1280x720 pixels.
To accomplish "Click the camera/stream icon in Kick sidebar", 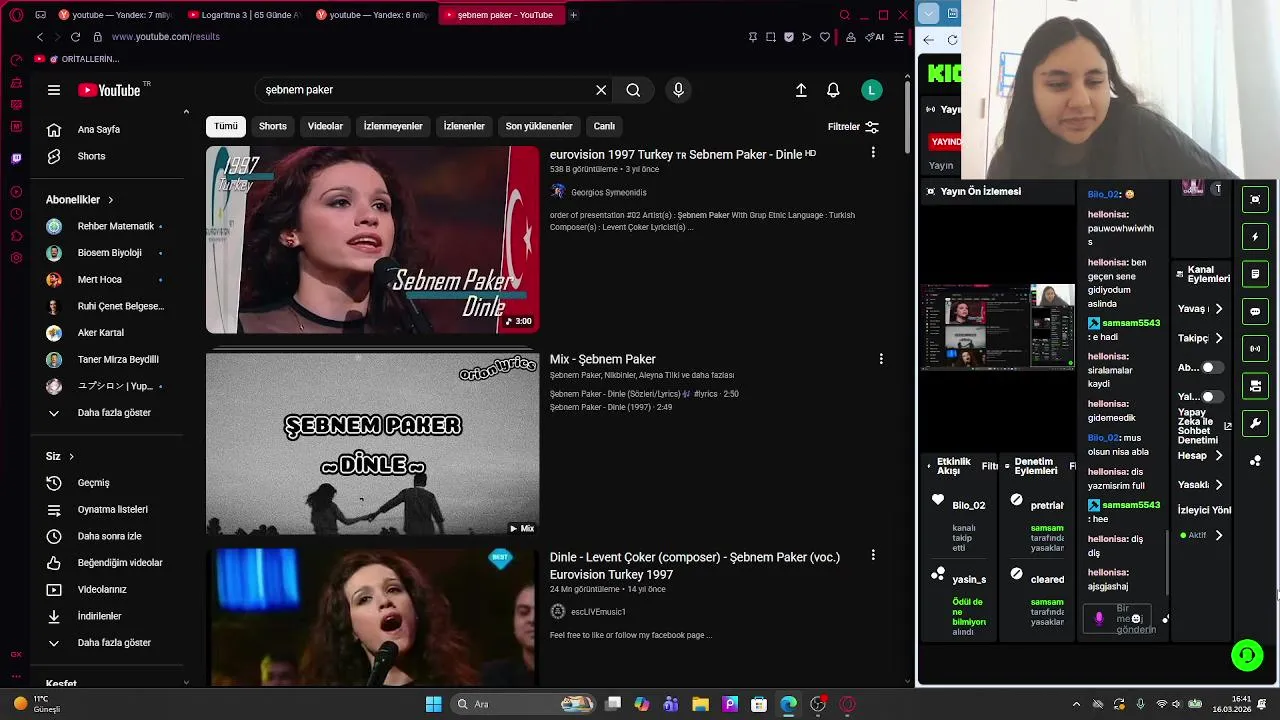I will (x=1255, y=386).
